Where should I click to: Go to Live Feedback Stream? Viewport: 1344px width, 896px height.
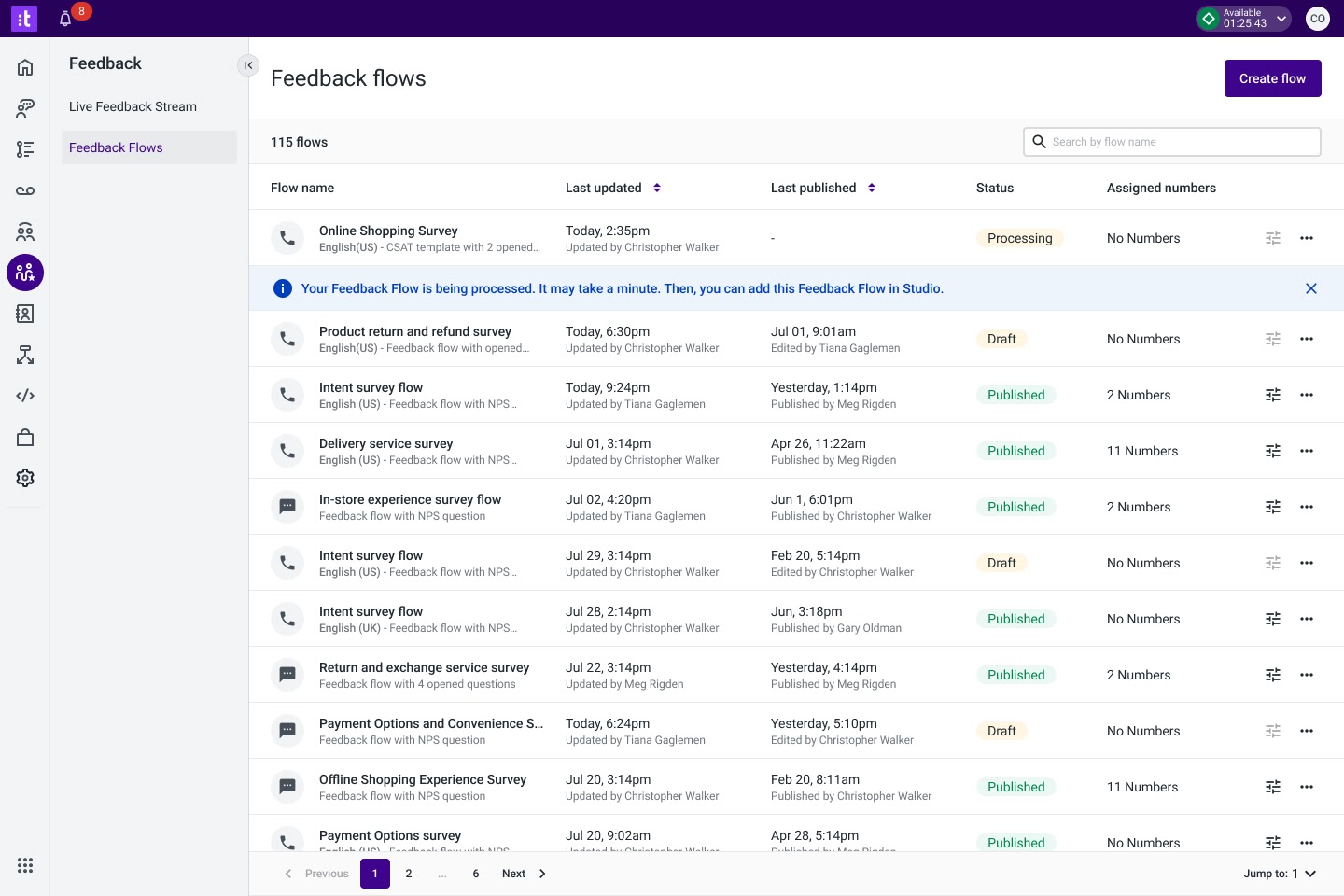[133, 106]
